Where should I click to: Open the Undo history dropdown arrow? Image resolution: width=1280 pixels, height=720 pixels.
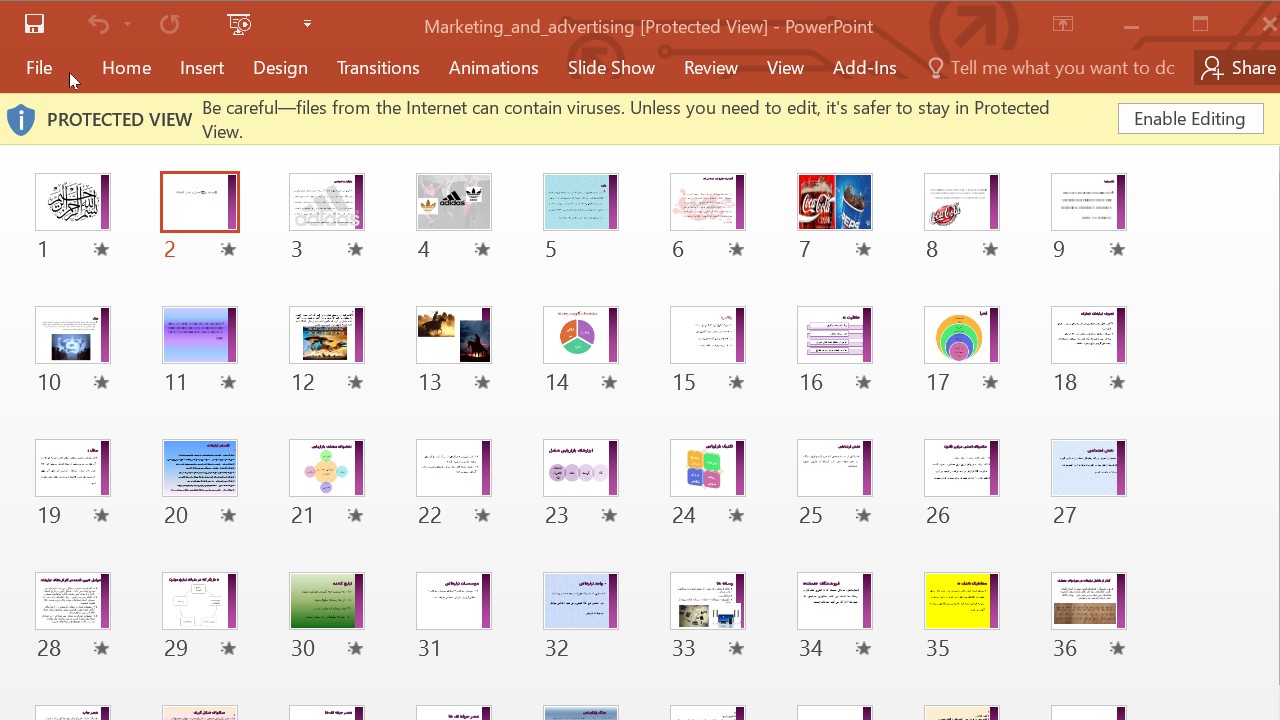pyautogui.click(x=127, y=25)
